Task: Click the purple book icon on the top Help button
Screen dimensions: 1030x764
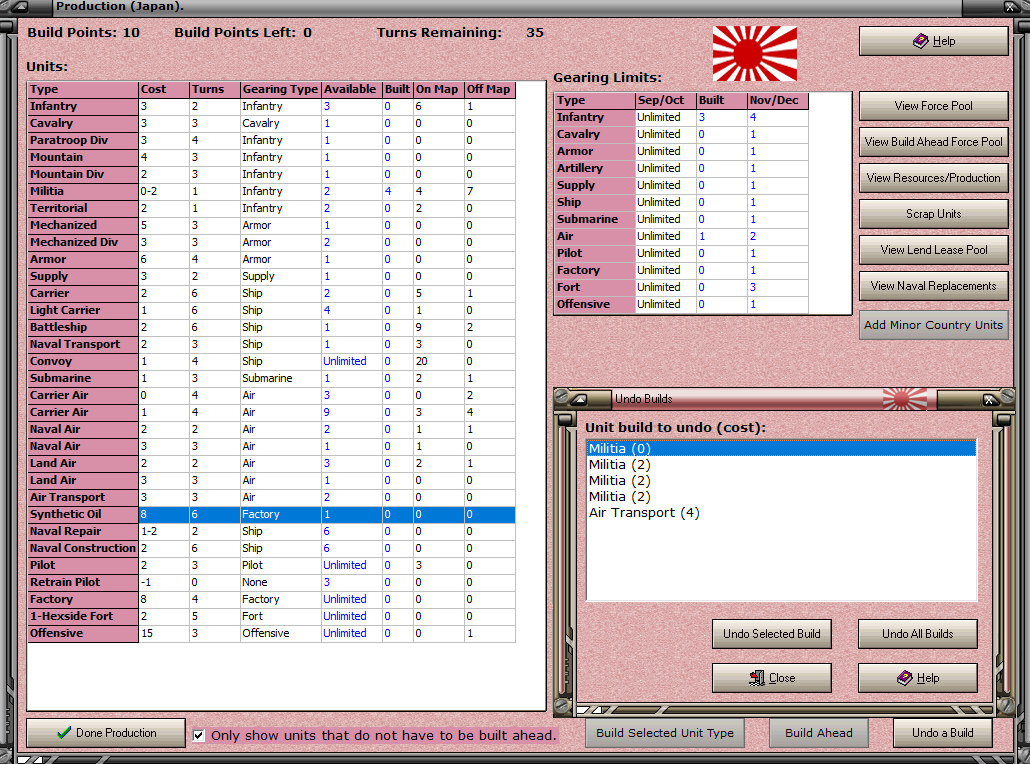Action: [920, 41]
